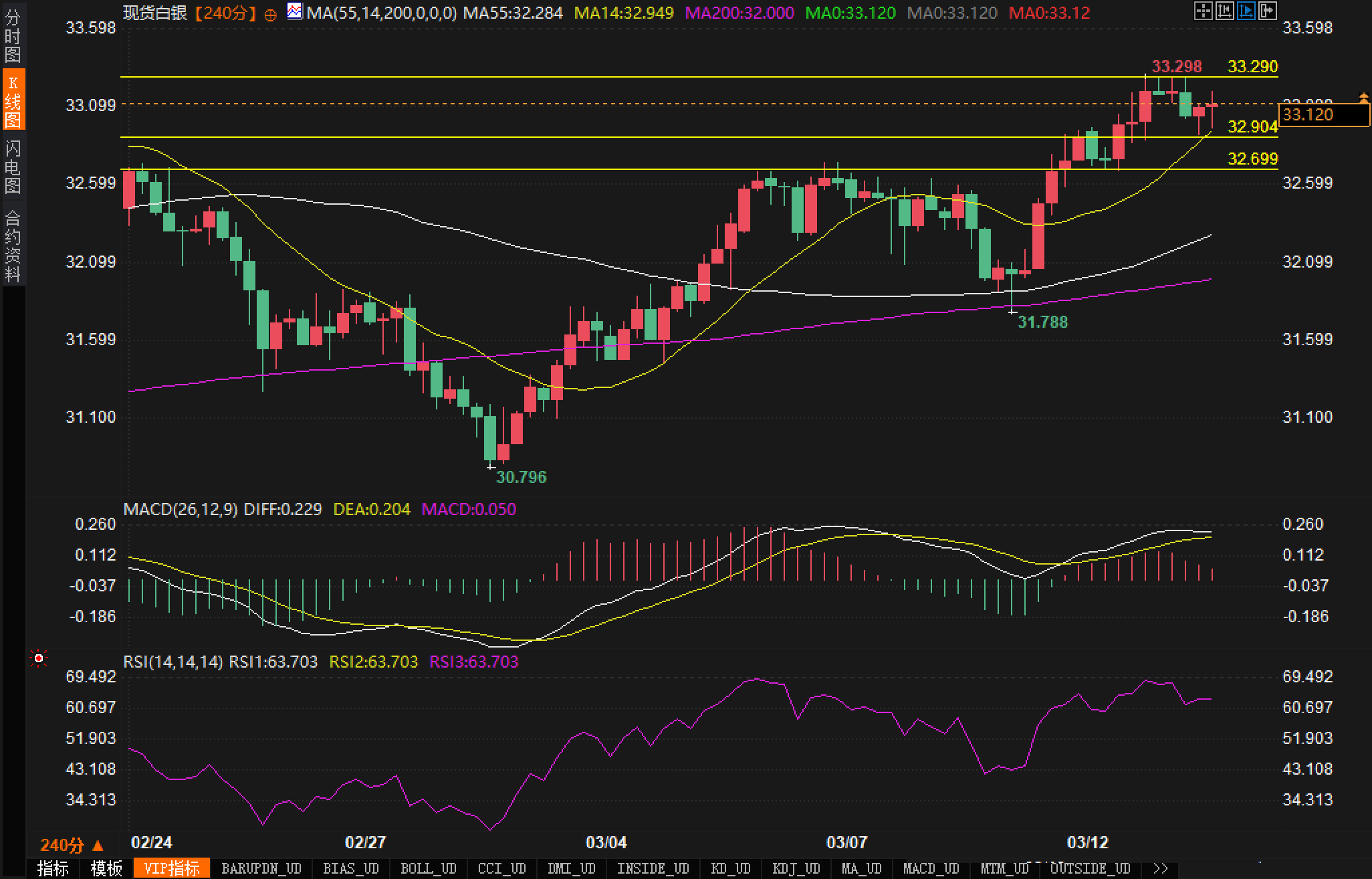Switch to the 分时图 intraday view

pyautogui.click(x=13, y=35)
